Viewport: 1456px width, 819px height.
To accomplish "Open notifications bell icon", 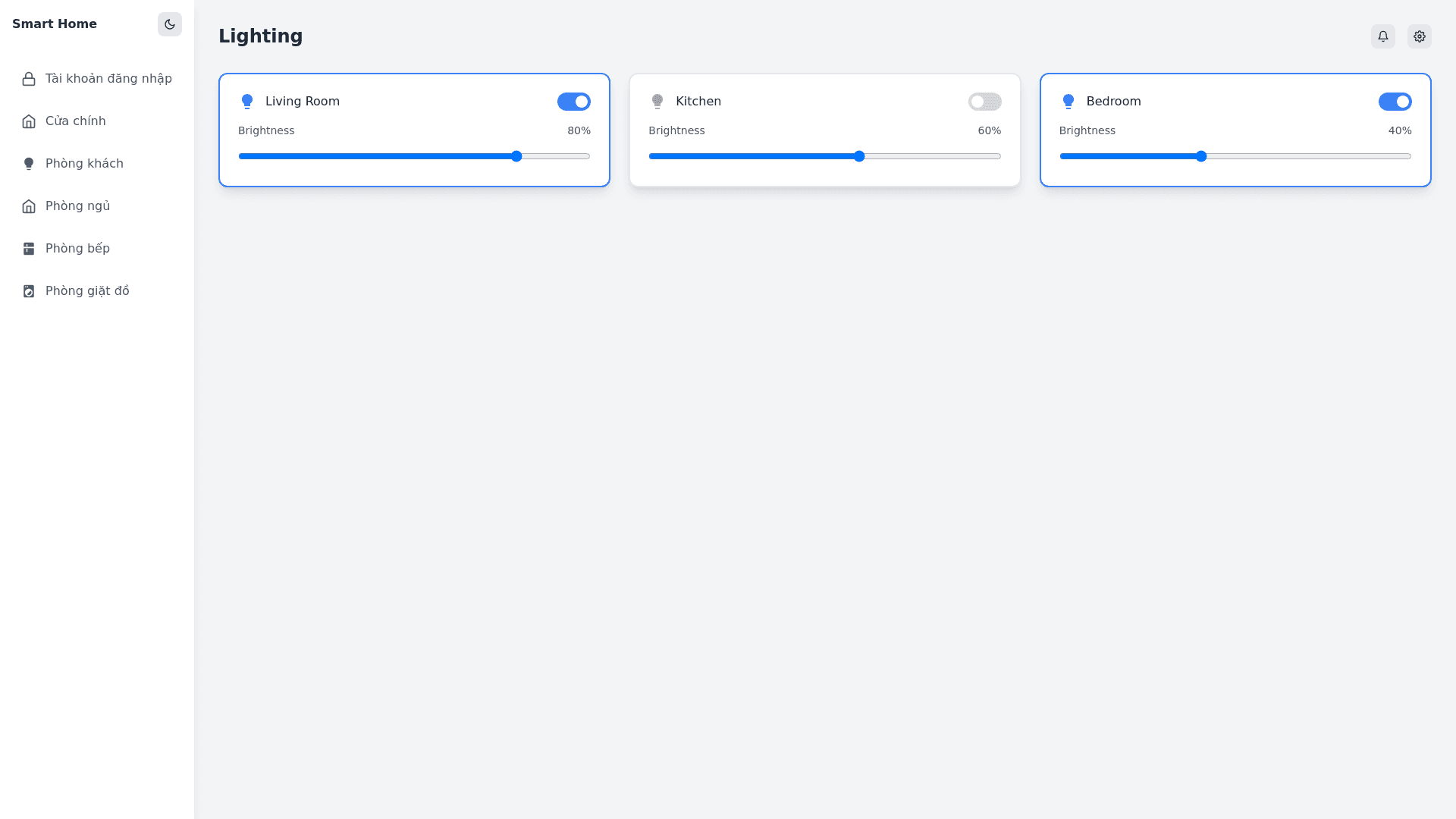I will point(1382,36).
